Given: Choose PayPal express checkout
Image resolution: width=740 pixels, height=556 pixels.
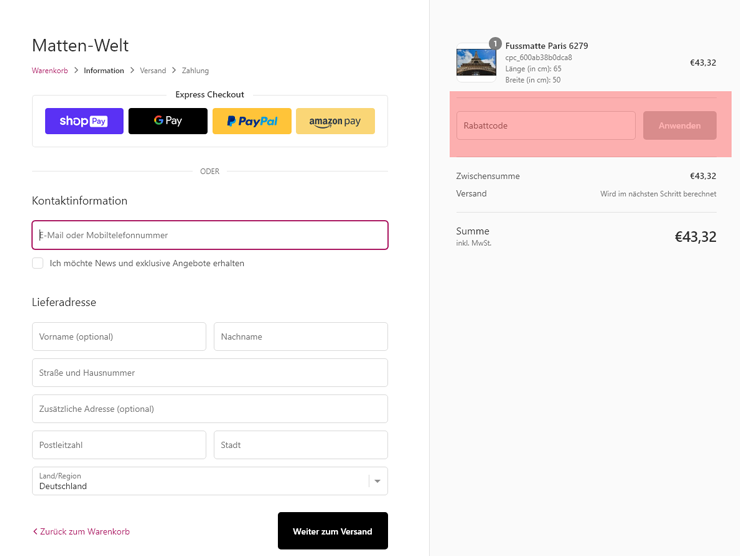Looking at the screenshot, I should tap(252, 121).
